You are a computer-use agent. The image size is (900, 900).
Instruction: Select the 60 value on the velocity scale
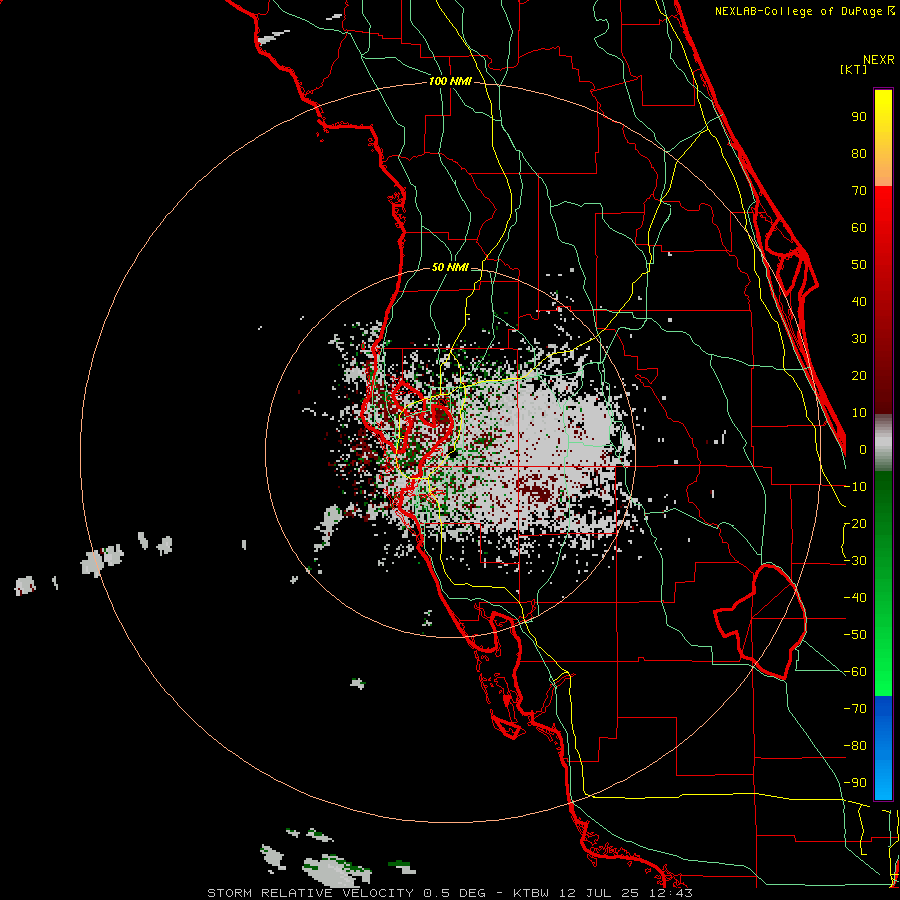[859, 227]
